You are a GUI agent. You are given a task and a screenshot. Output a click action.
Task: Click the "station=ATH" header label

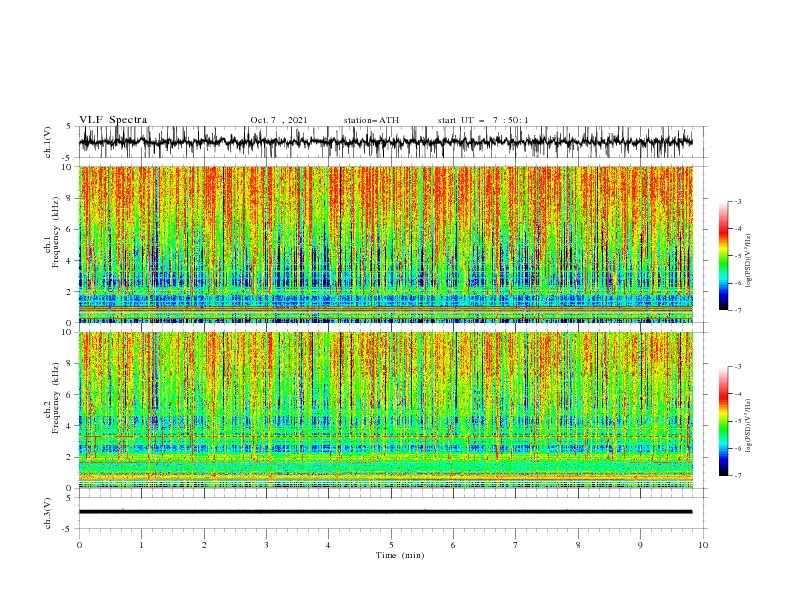click(x=371, y=120)
